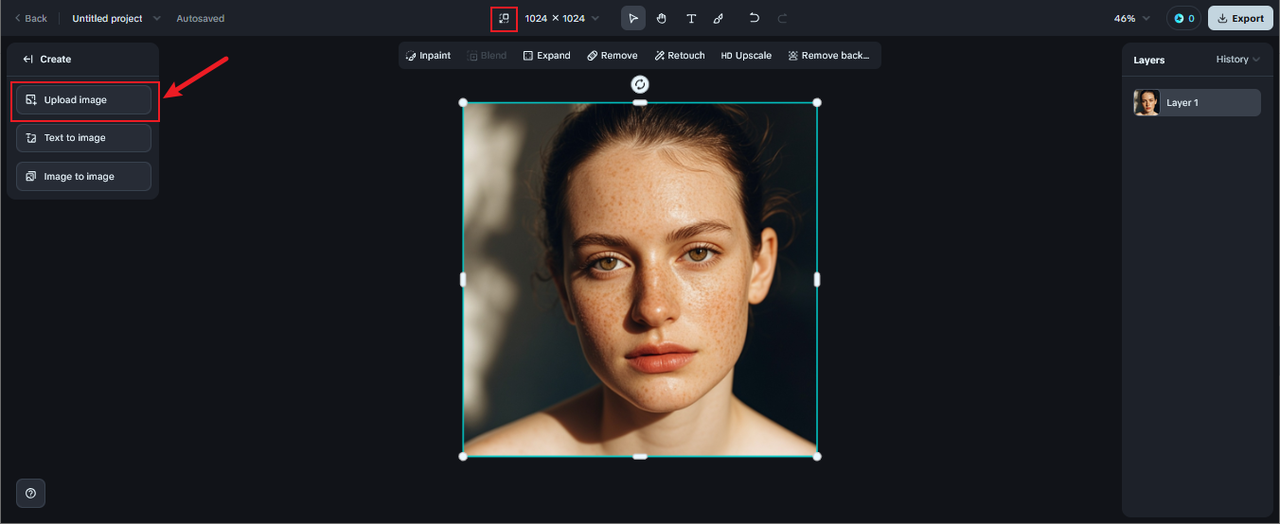Export the project
Screen dimensions: 1280x524
1240,18
